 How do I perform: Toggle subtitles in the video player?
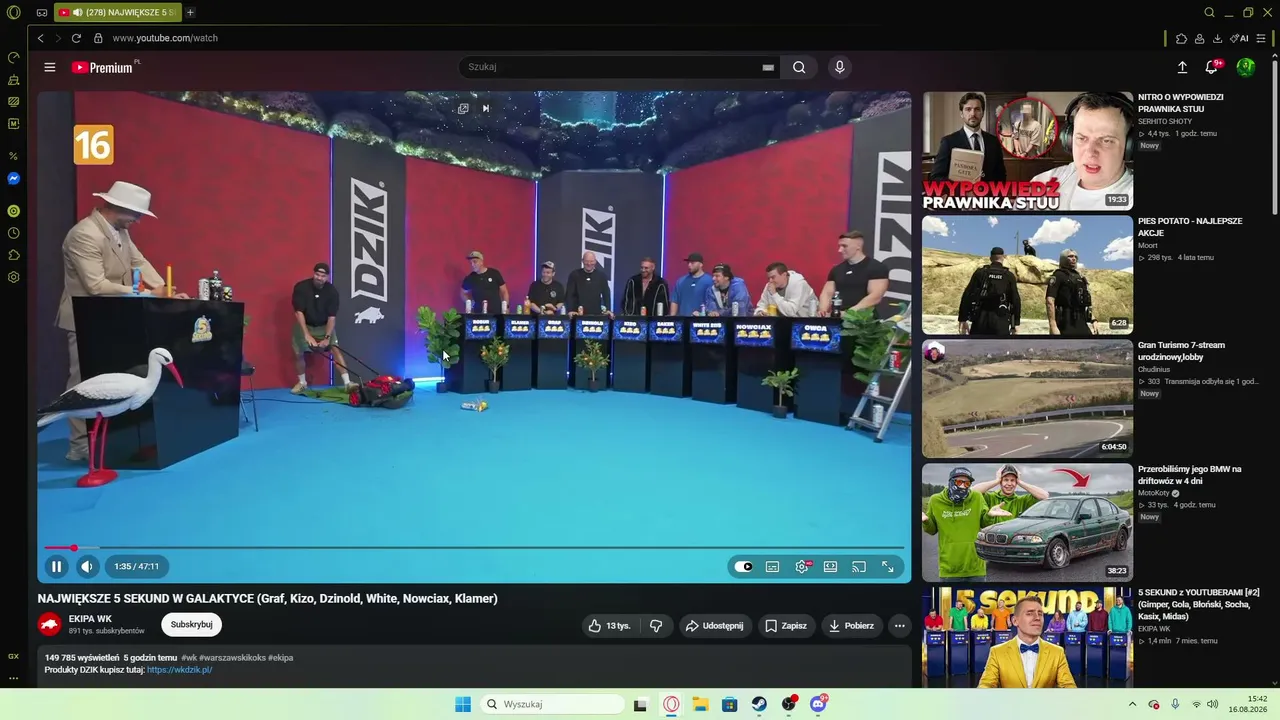click(x=772, y=566)
